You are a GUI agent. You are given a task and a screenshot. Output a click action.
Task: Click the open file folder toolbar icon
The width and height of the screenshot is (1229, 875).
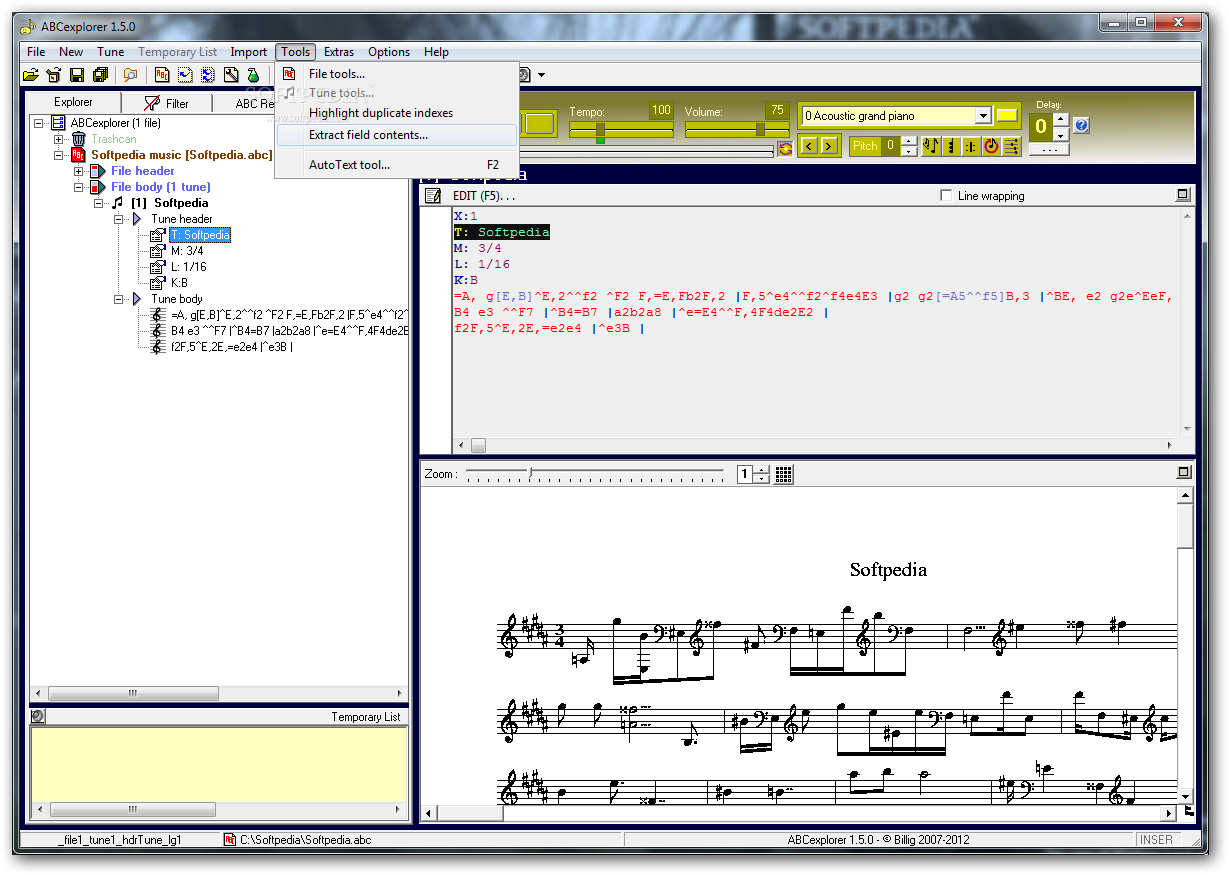click(31, 75)
